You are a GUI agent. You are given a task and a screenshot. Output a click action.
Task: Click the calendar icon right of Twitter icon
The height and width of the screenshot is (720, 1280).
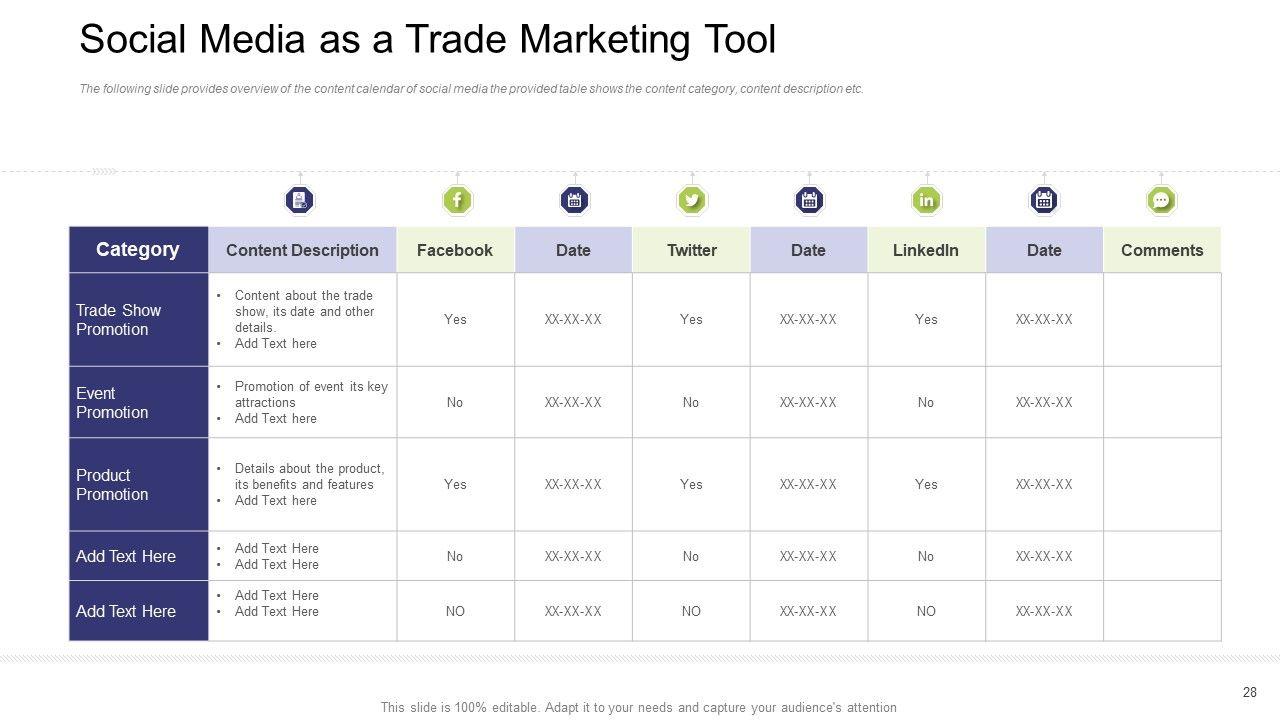809,201
